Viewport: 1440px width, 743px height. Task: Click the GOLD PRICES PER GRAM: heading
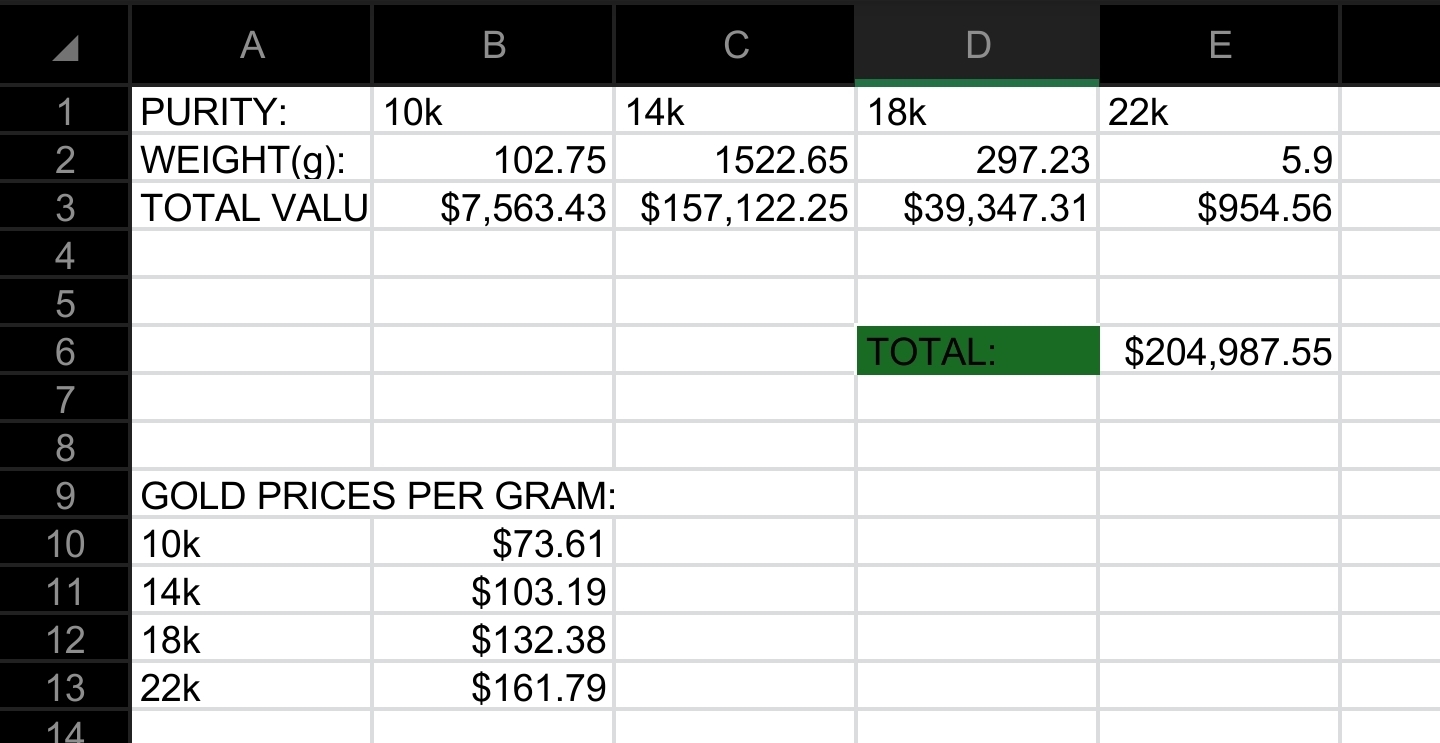tap(378, 496)
